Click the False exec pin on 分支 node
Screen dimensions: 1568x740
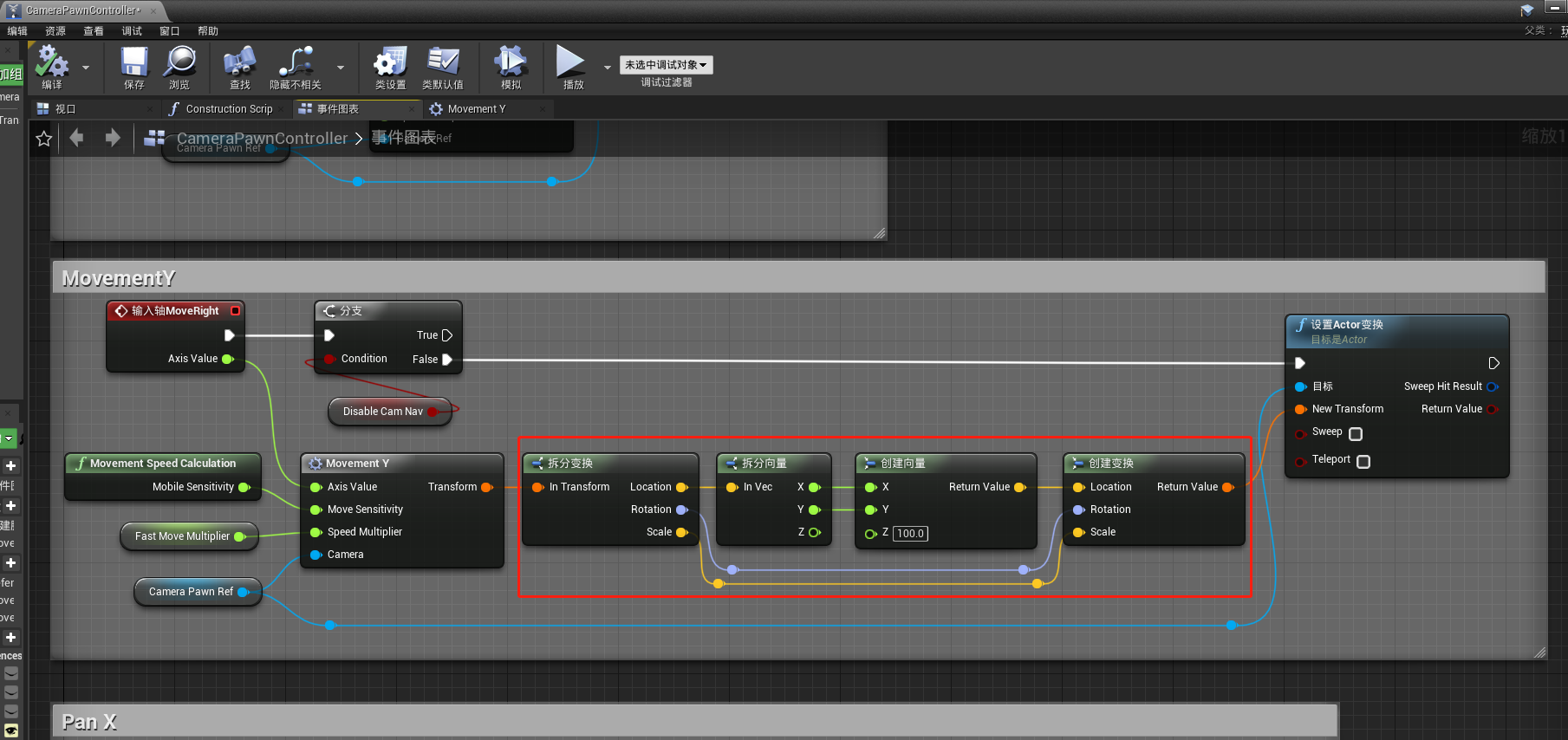[447, 359]
